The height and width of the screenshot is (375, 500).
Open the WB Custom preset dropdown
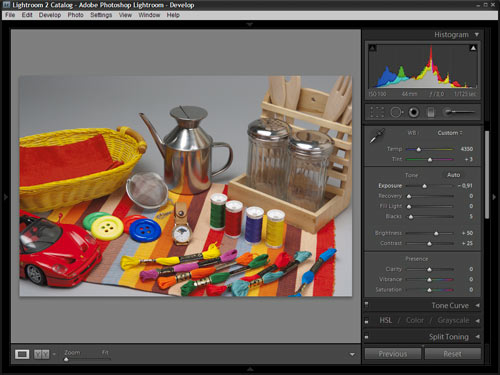pyautogui.click(x=450, y=133)
